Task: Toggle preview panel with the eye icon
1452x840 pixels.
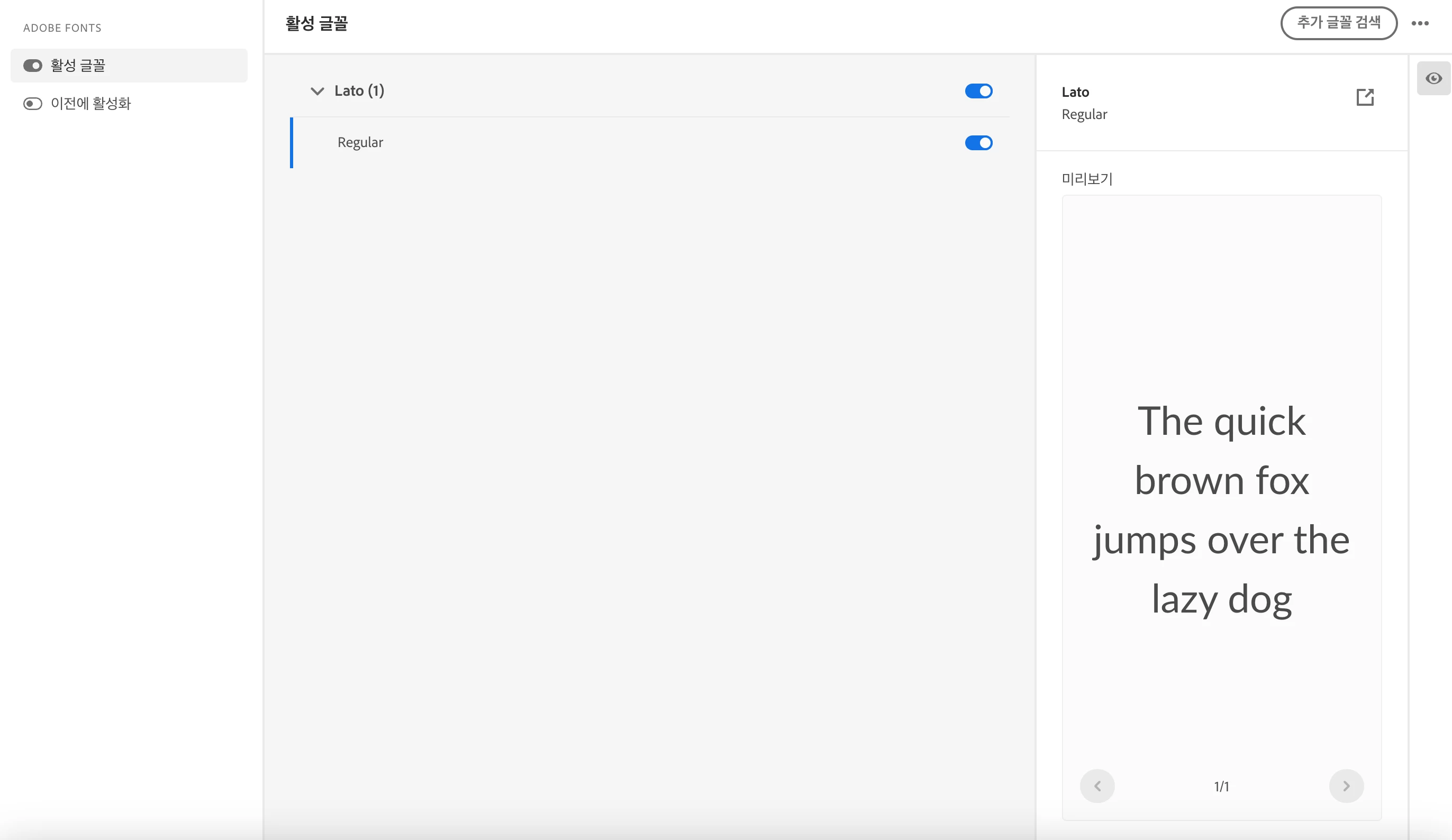Action: click(x=1433, y=78)
